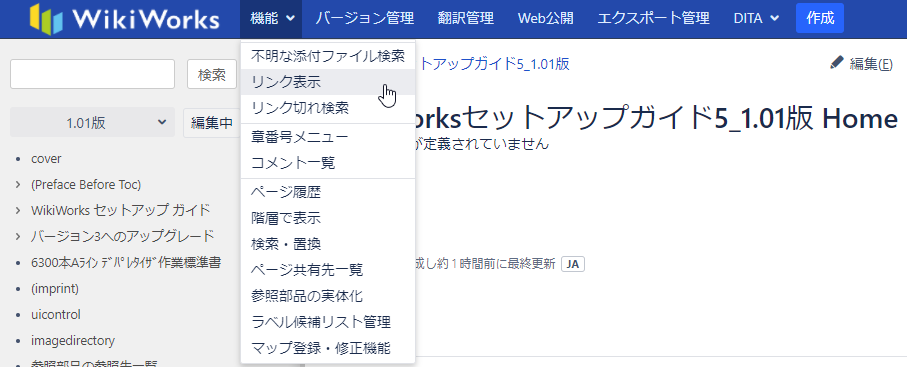Open the DITA dropdown menu

pyautogui.click(x=756, y=19)
